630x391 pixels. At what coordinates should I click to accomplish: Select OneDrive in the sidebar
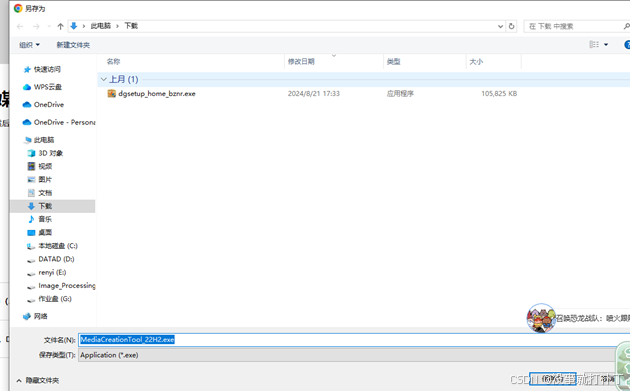pos(49,104)
